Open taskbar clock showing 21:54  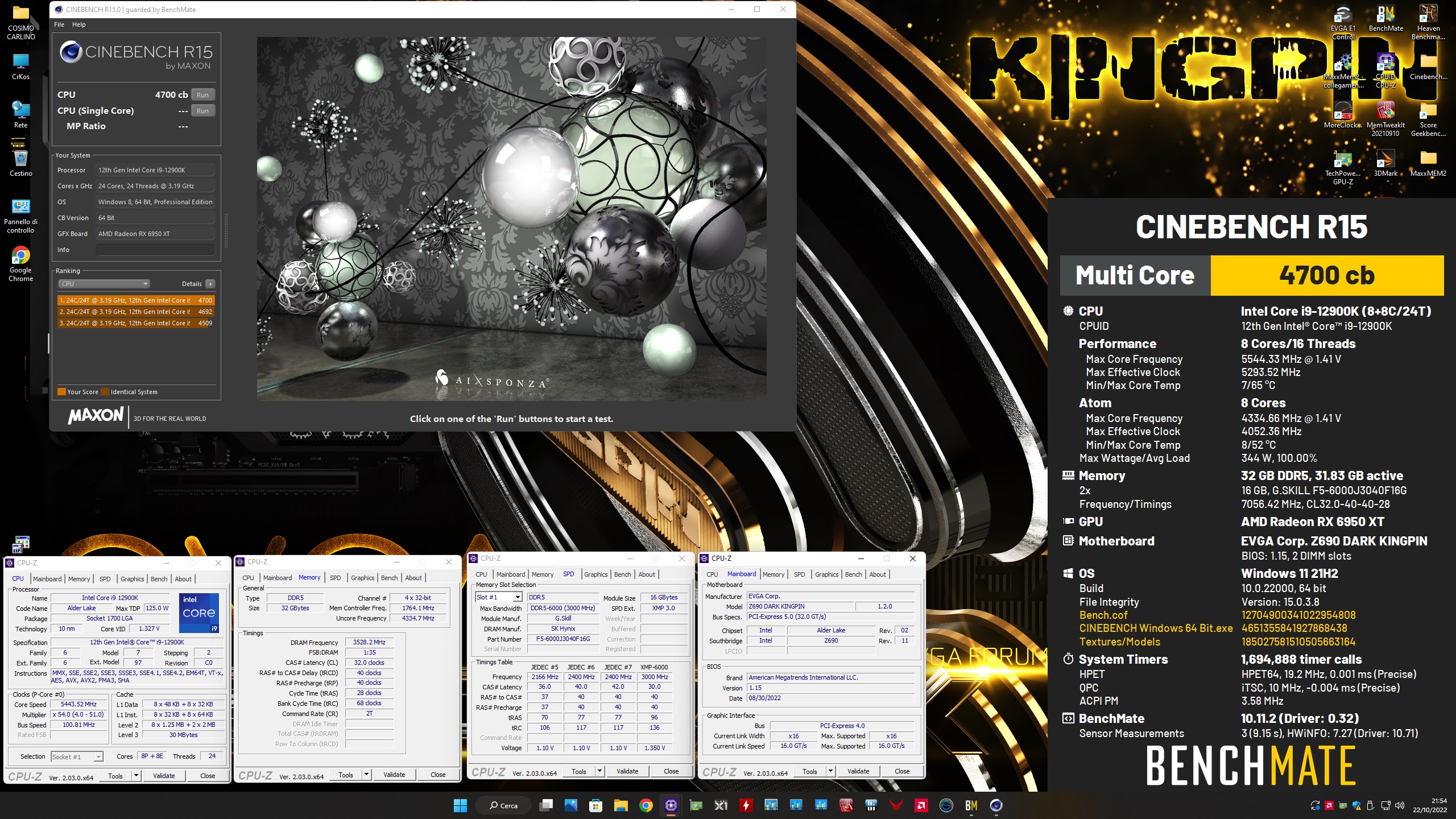pos(1431,805)
